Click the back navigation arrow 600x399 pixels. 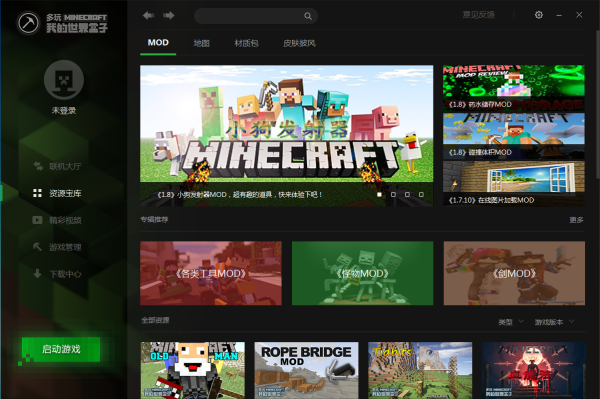[148, 16]
